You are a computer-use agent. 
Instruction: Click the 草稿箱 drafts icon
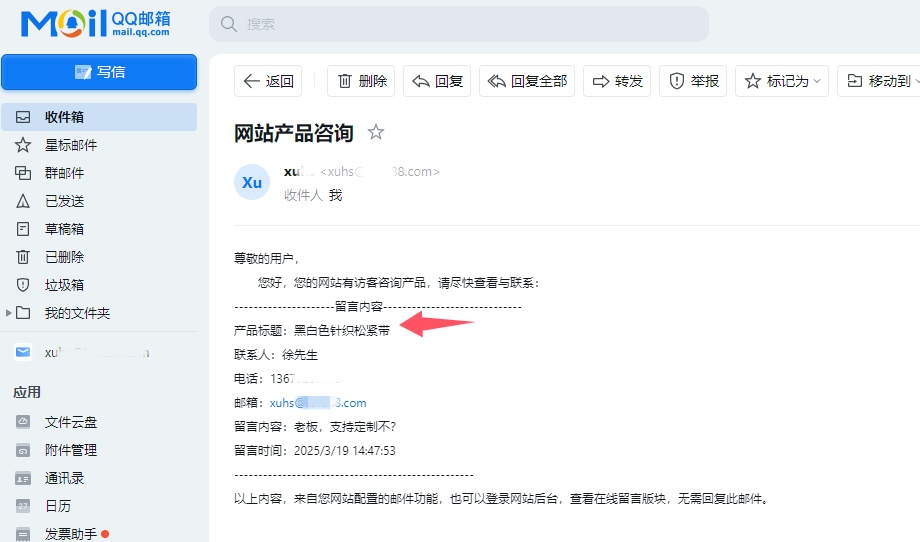23,229
